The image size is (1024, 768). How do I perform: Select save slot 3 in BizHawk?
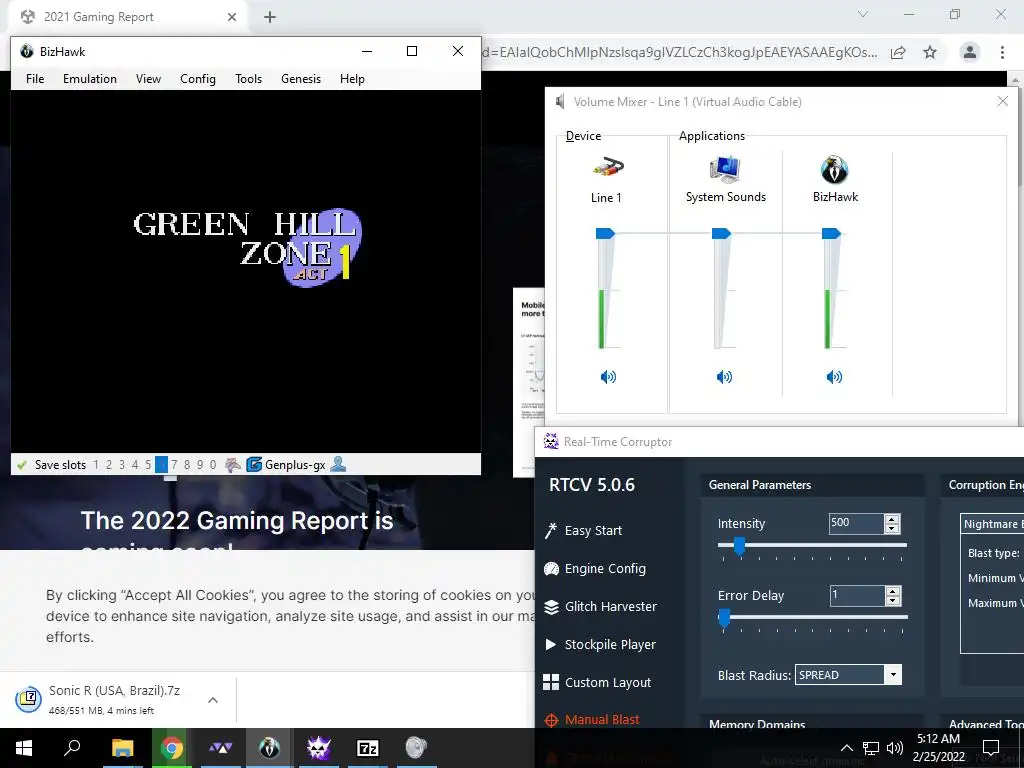122,465
